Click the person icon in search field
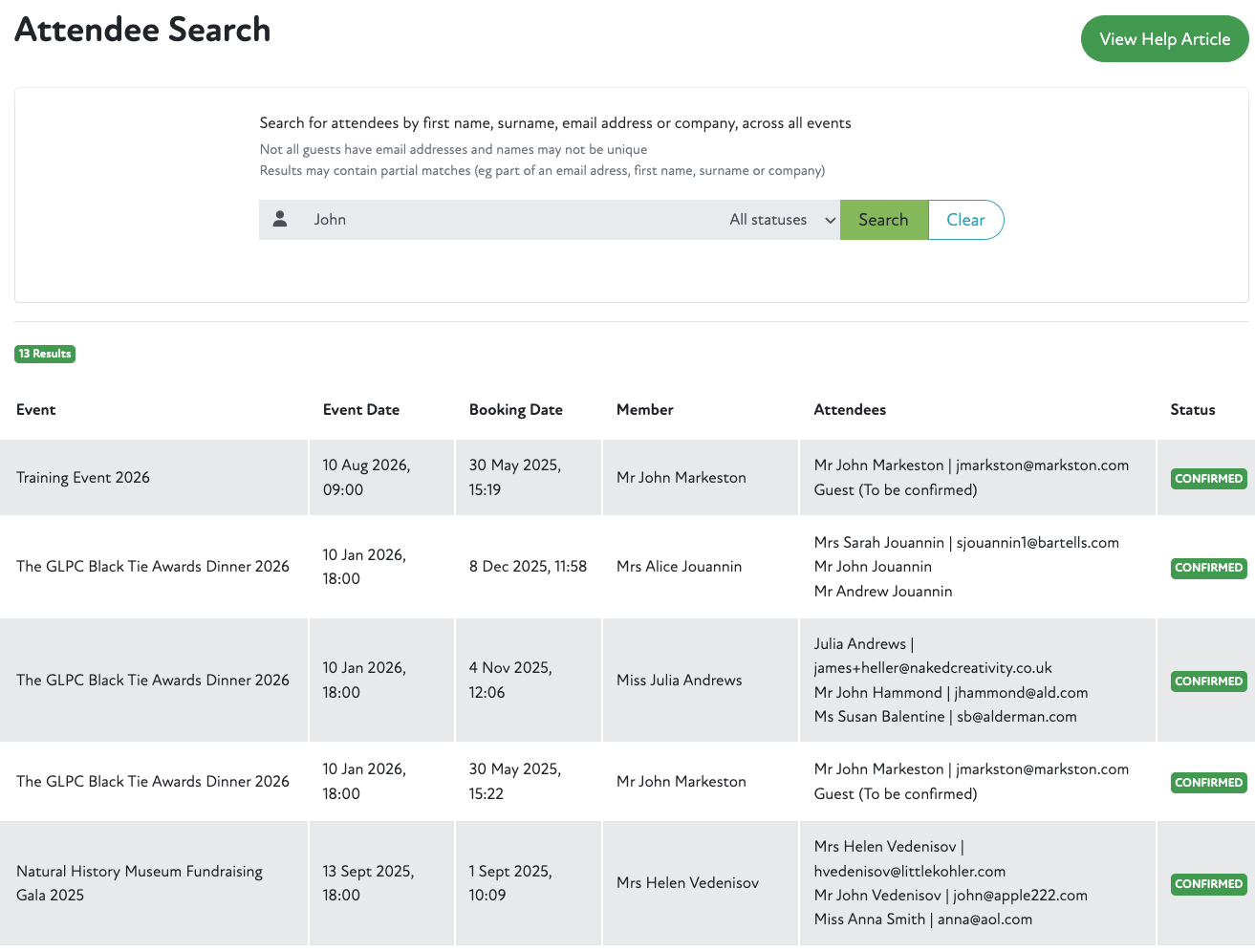Screen dimensions: 1255x952 280,219
